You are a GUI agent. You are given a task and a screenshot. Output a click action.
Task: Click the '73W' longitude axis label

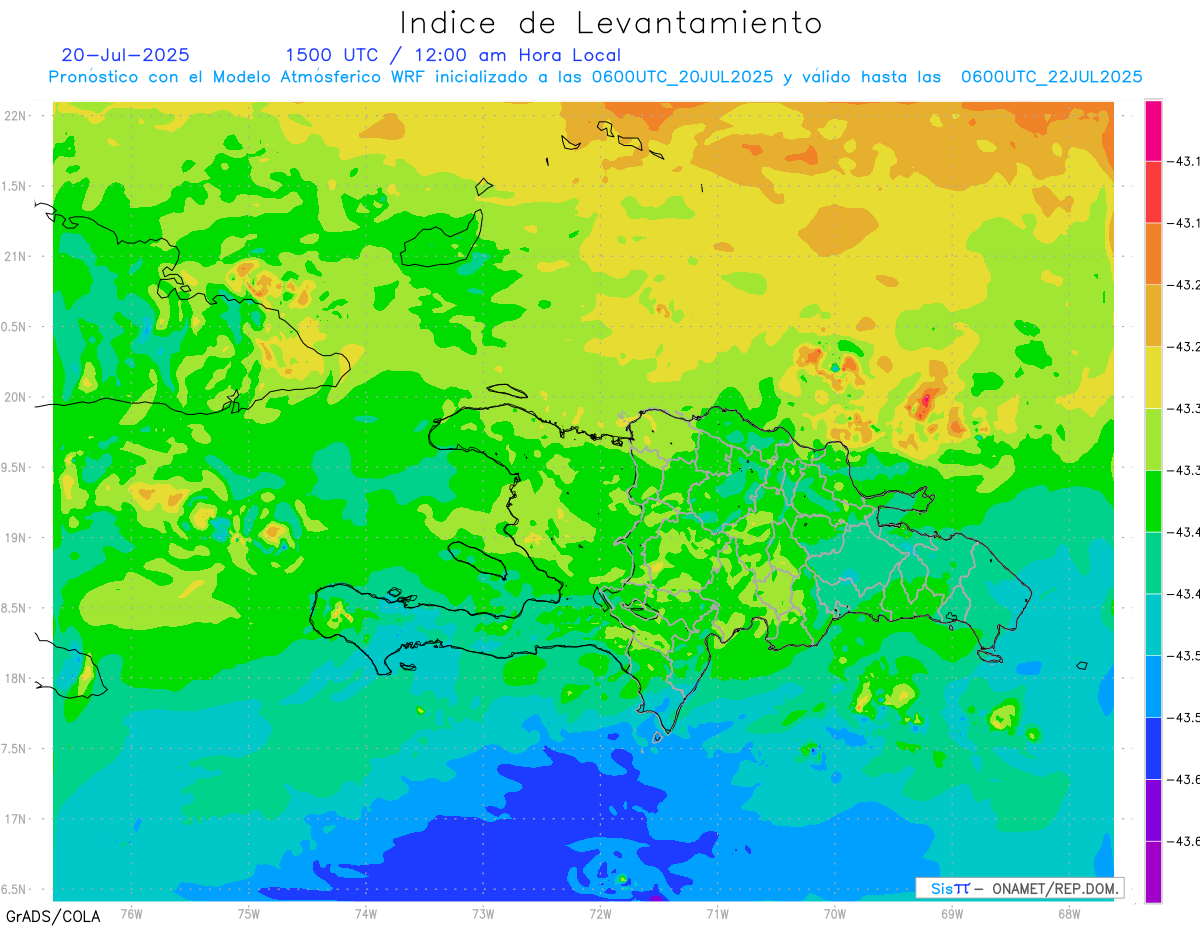[483, 913]
